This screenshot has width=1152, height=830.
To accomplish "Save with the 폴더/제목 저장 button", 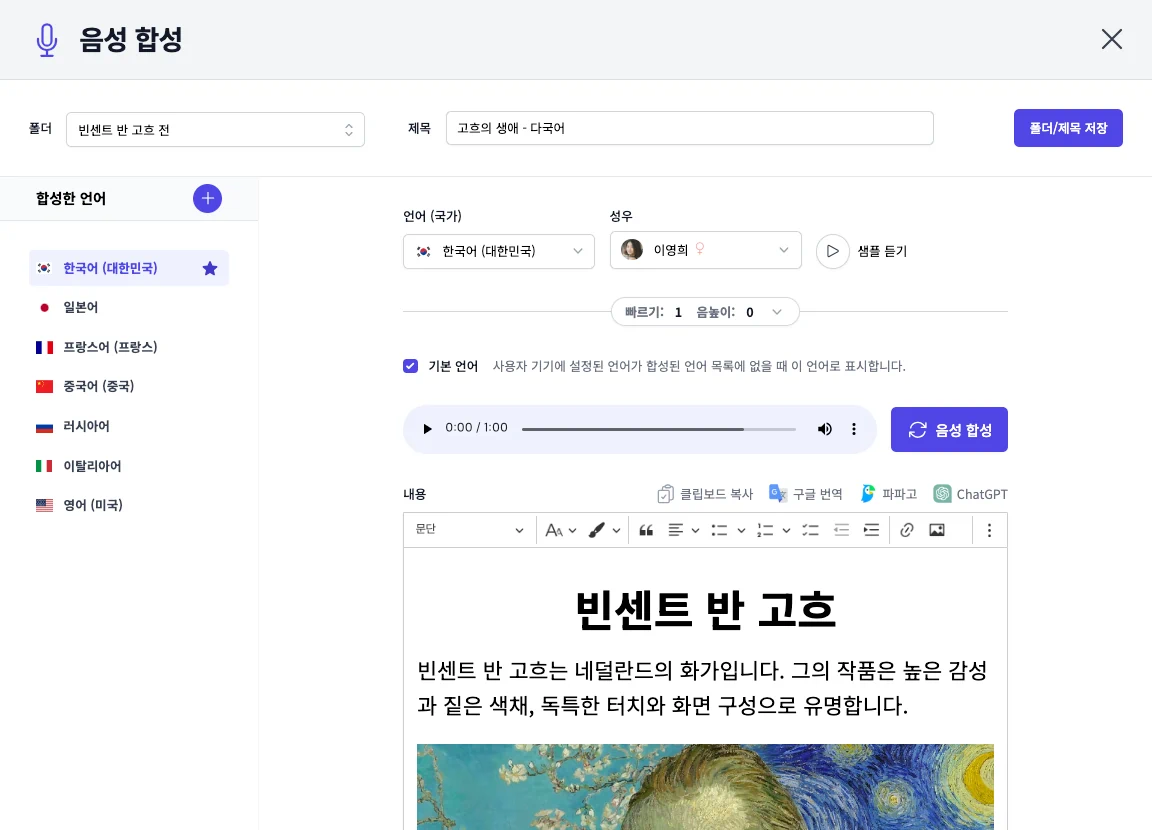I will (1068, 128).
